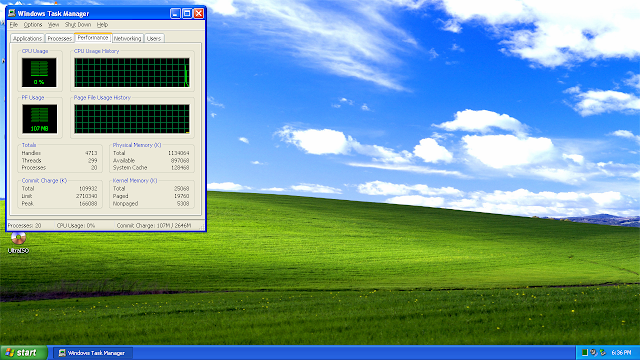Click the 6:36 PM system clock
640x360 pixels.
click(621, 353)
